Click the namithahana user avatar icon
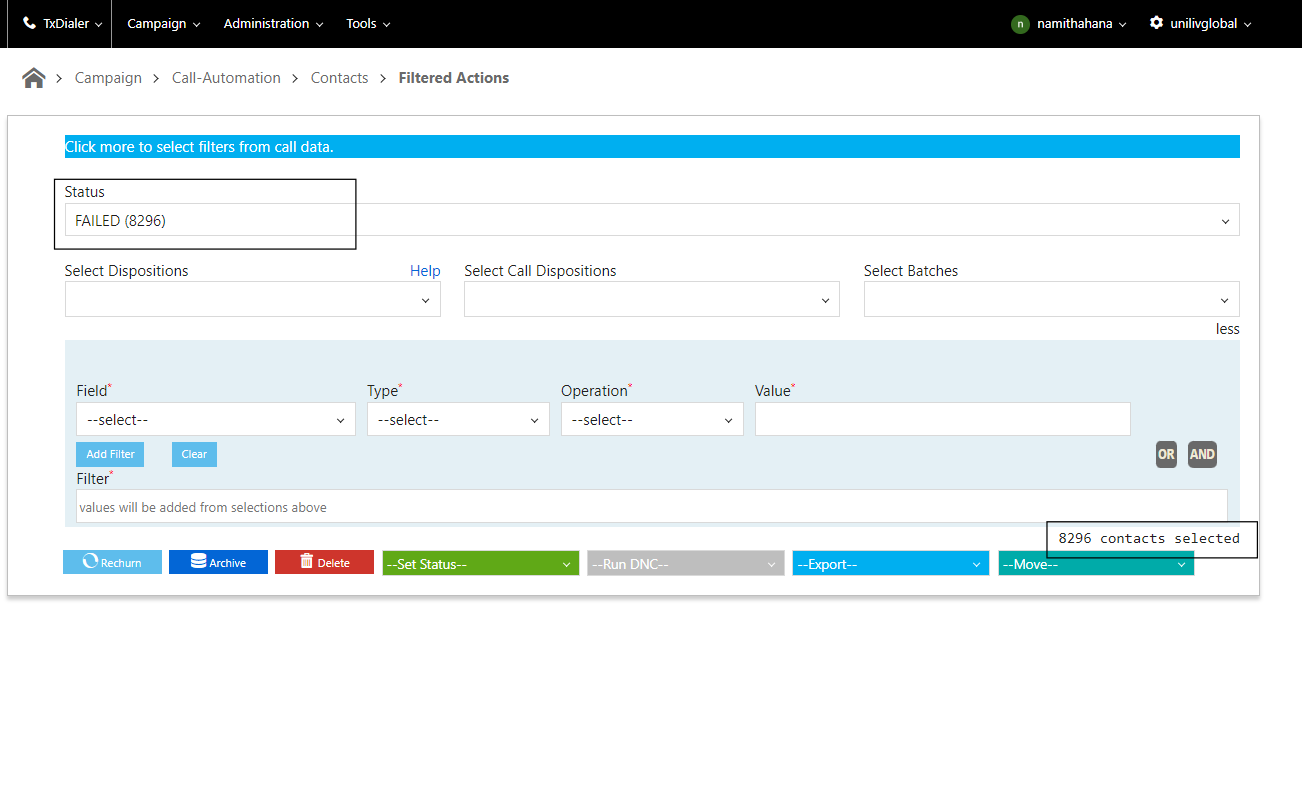Image resolution: width=1302 pixels, height=787 pixels. pos(1020,24)
